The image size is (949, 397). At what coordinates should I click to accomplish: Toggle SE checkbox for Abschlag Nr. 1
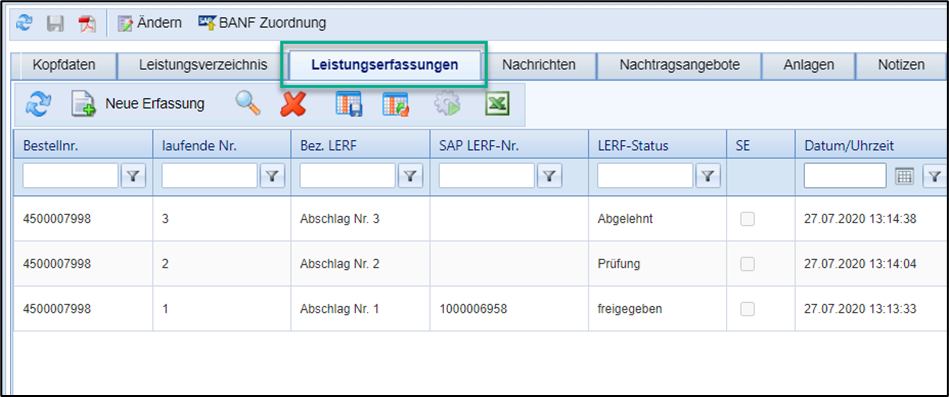click(x=748, y=309)
